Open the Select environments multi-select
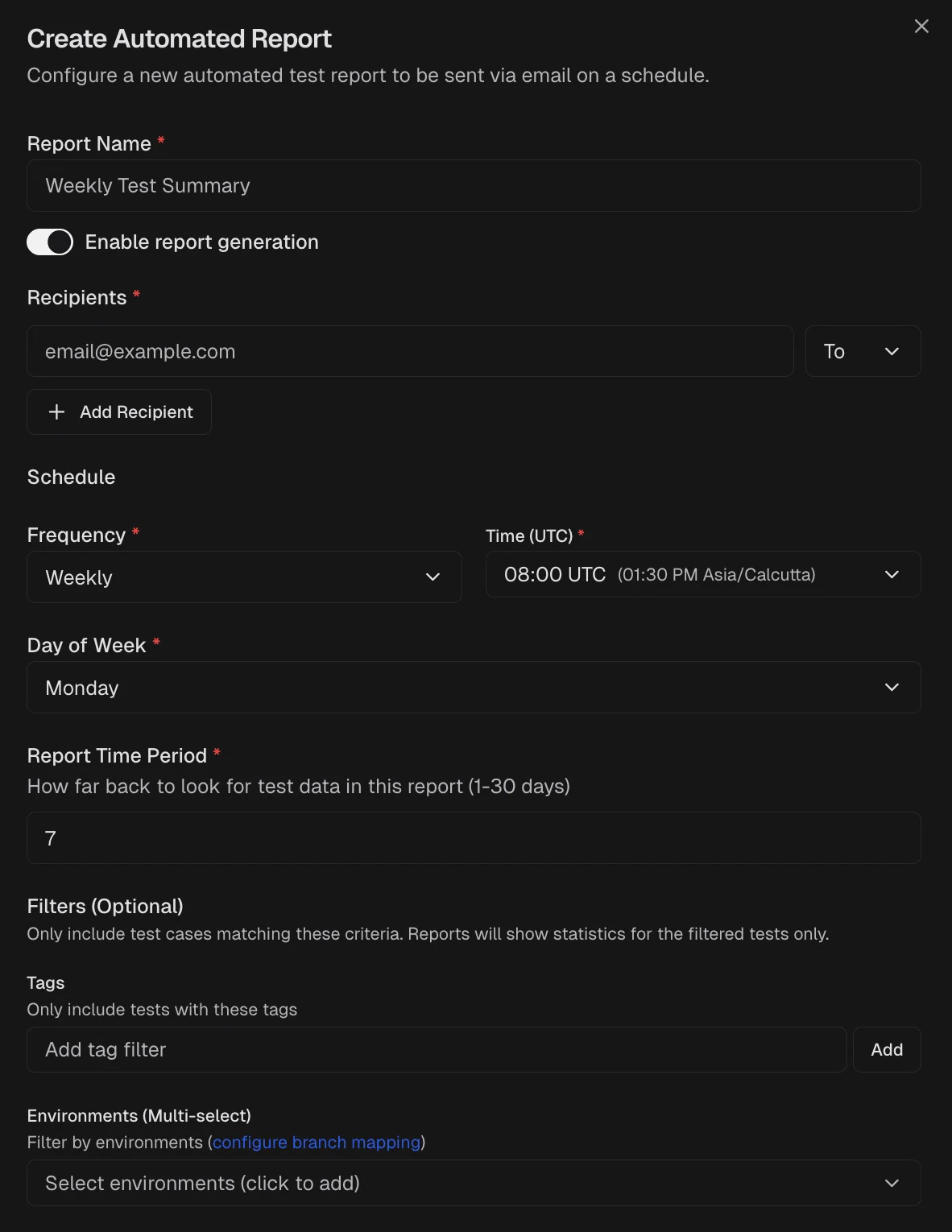Screen dimensions: 952x1232 474,1183
